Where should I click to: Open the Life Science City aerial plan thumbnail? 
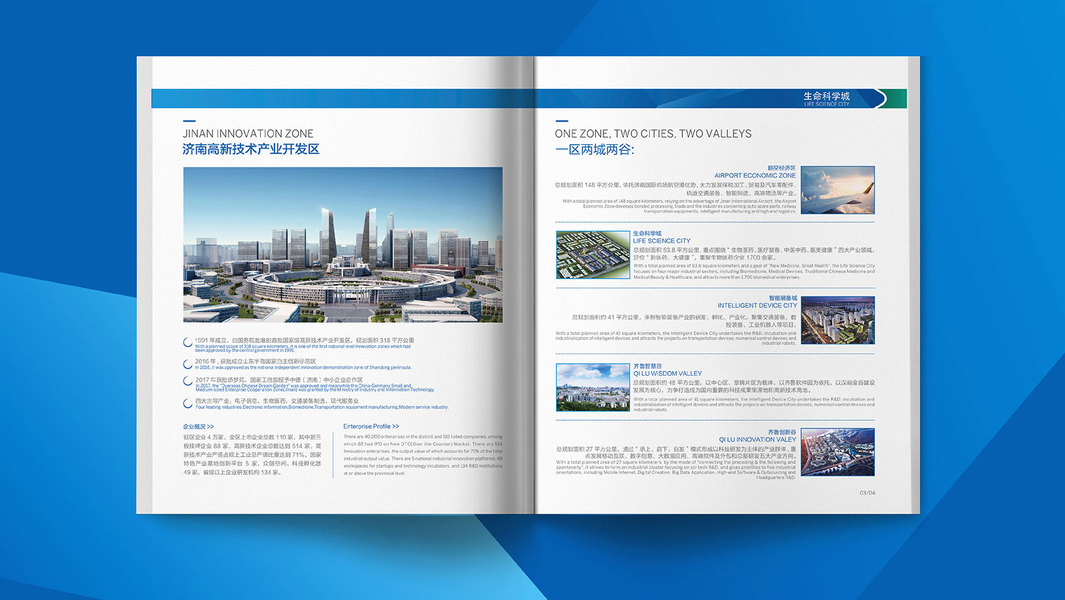pos(593,255)
